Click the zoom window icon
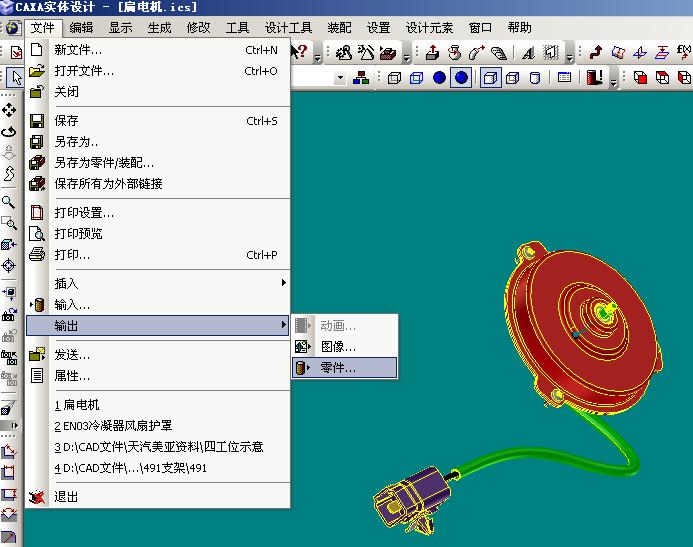 click(9, 223)
